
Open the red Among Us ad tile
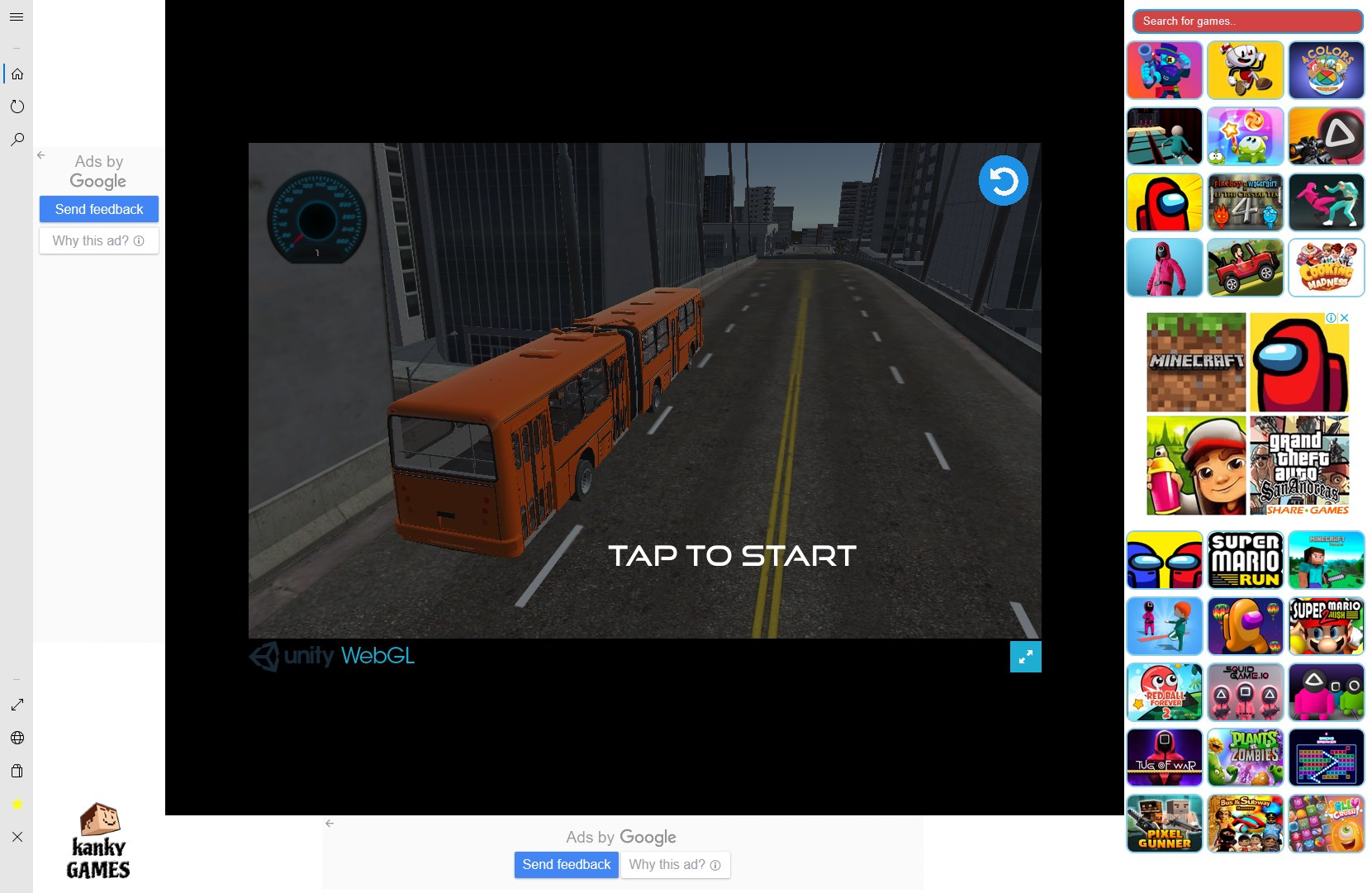[1299, 362]
